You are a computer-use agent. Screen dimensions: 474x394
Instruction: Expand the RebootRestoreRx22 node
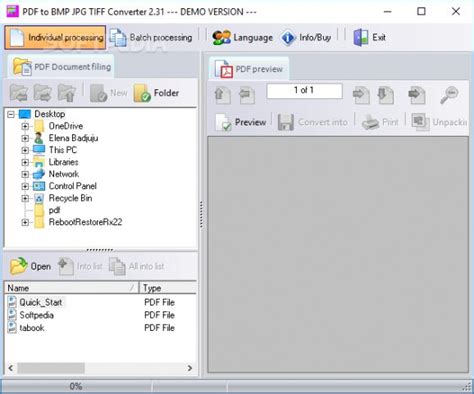[x=25, y=222]
